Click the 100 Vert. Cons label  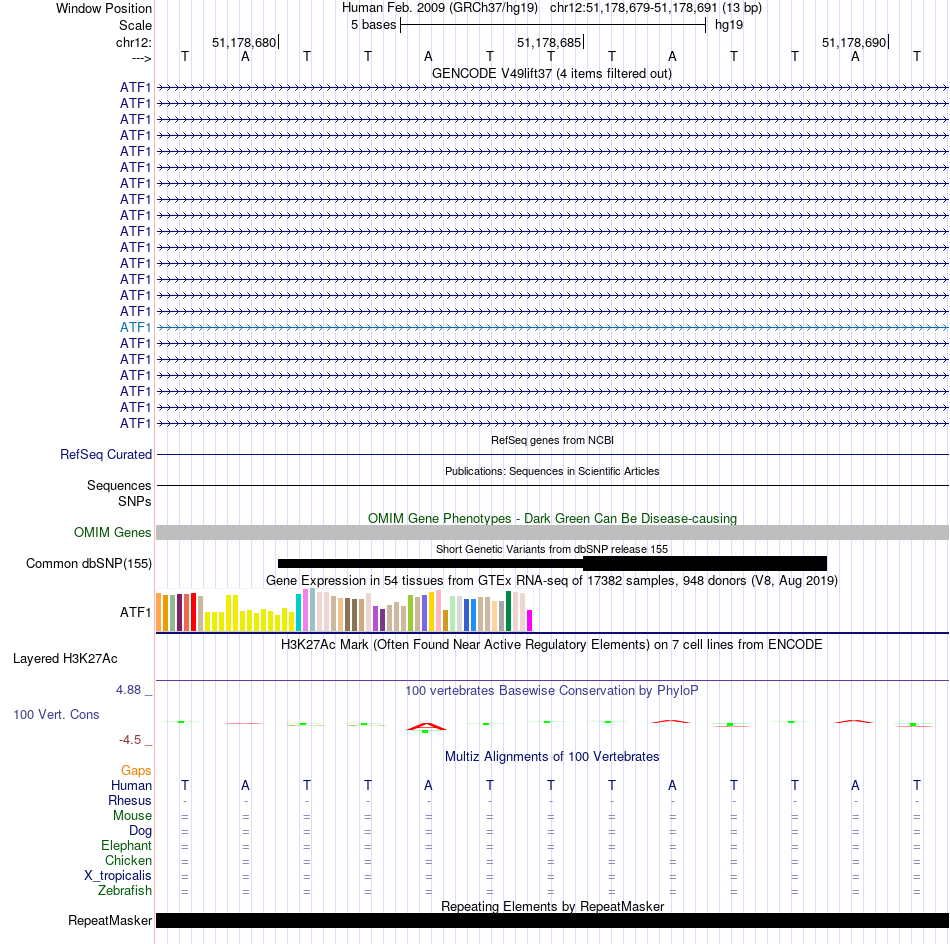[x=56, y=715]
